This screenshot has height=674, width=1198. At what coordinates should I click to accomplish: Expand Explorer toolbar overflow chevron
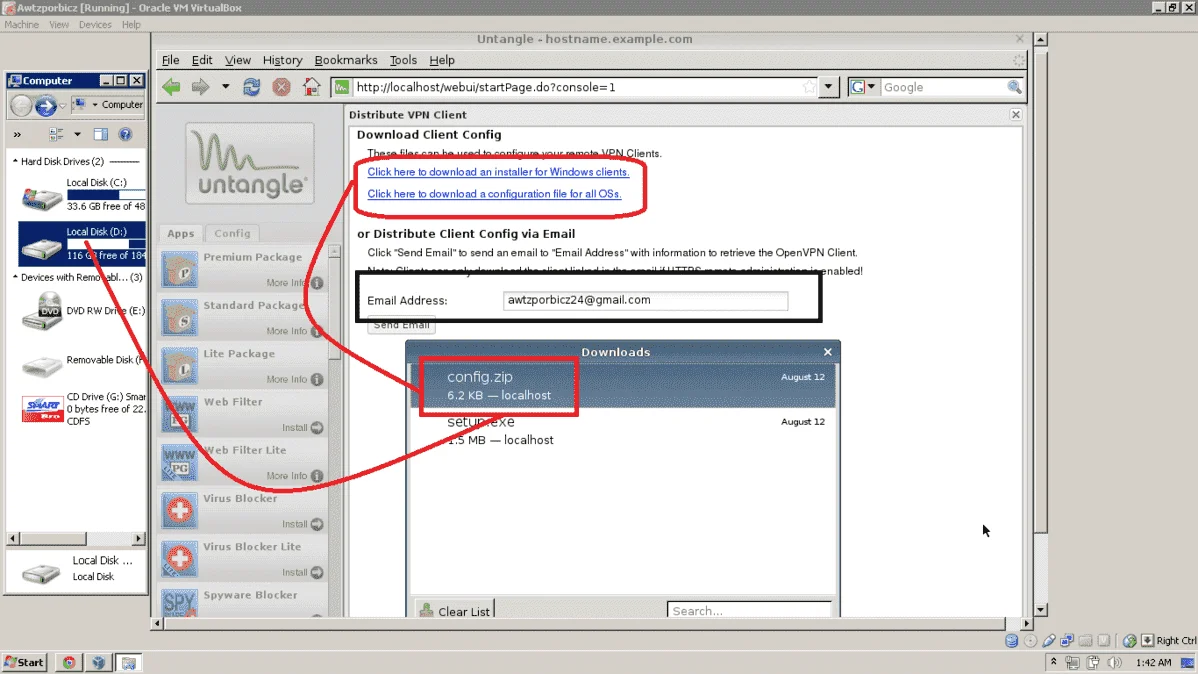[x=17, y=134]
